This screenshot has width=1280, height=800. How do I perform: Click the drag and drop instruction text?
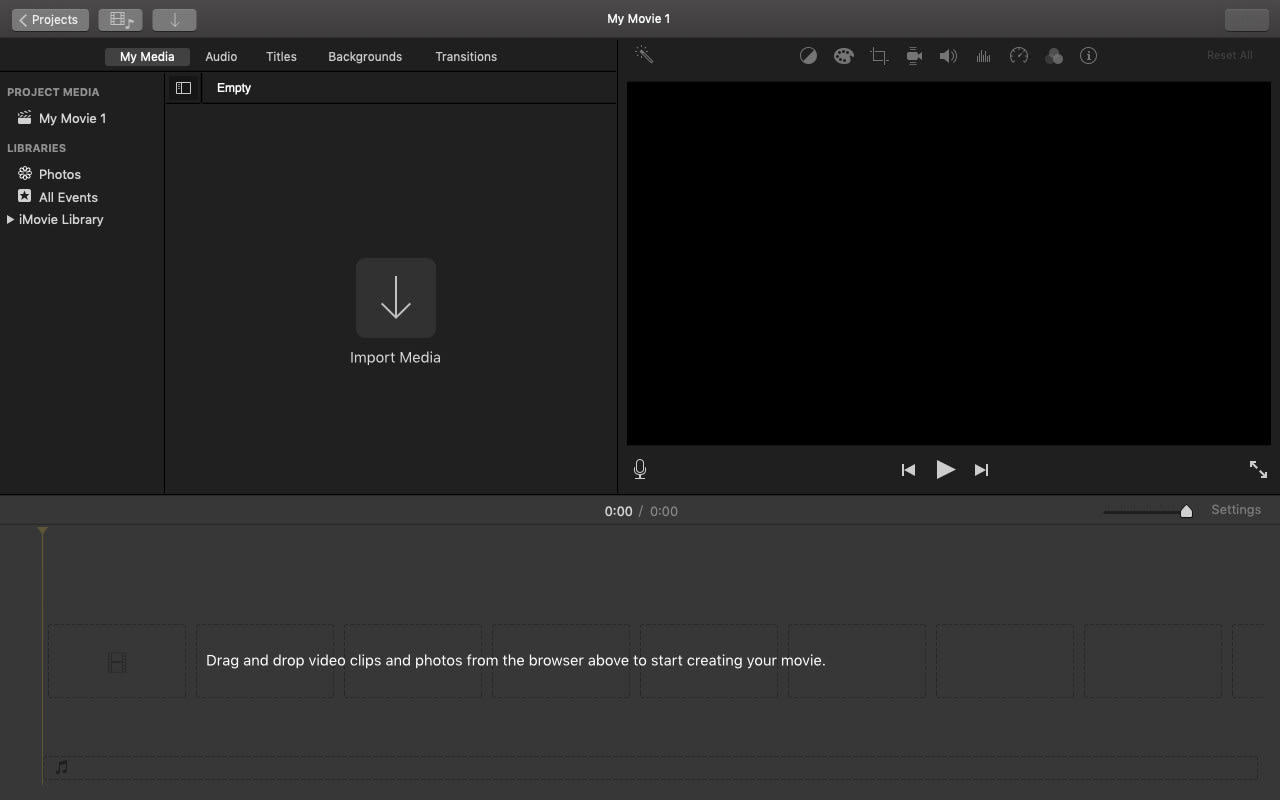[516, 660]
